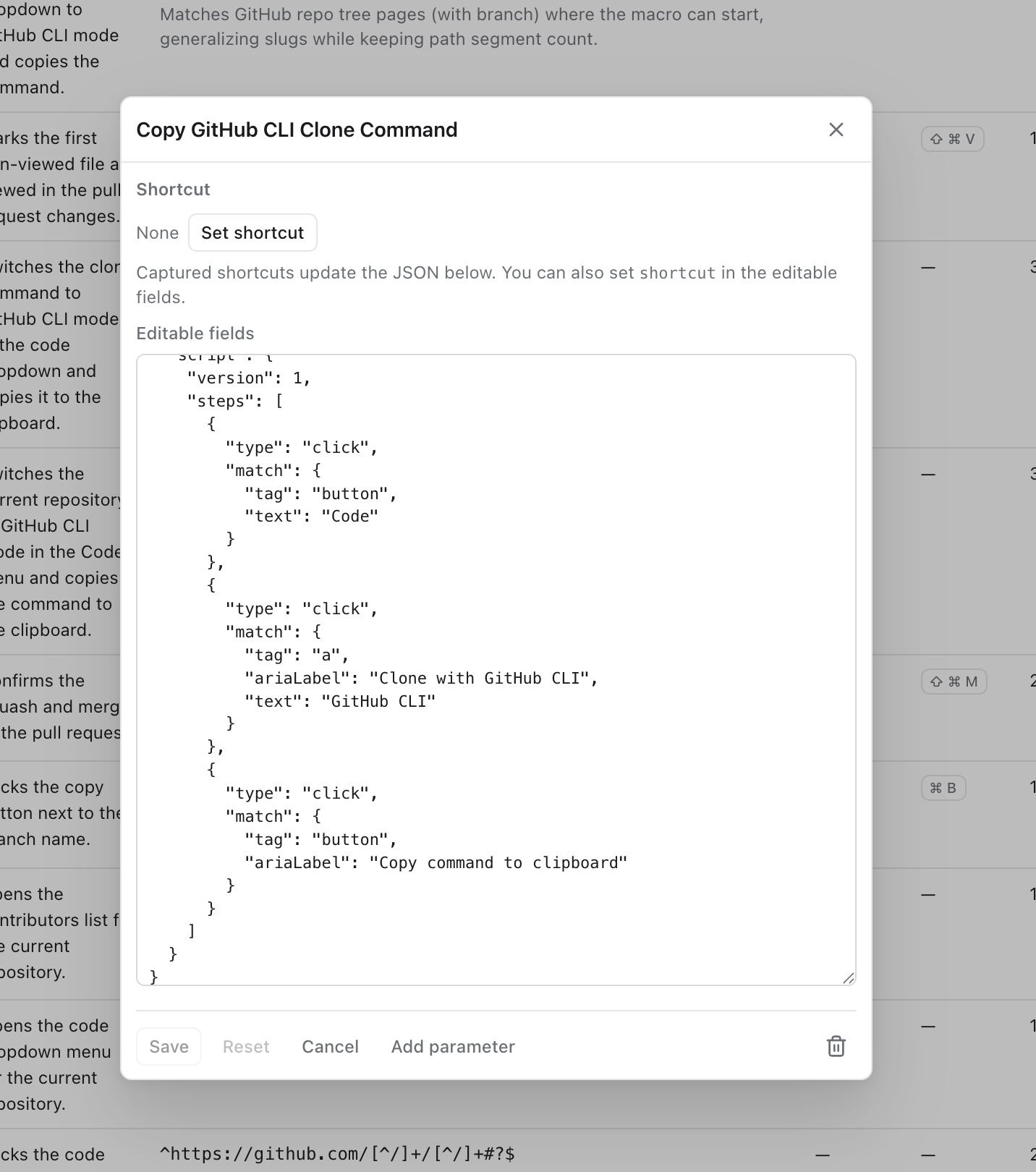Click the github.com URL regex pattern at bottom
This screenshot has width=1036, height=1172.
pos(337,1154)
